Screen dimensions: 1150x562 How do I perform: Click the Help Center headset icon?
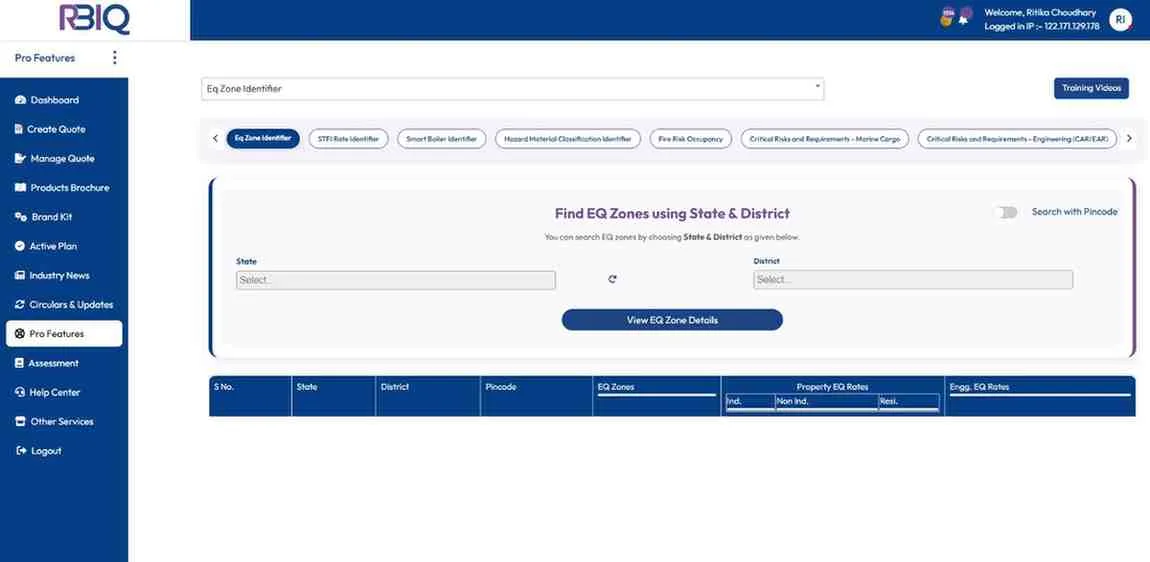20,393
